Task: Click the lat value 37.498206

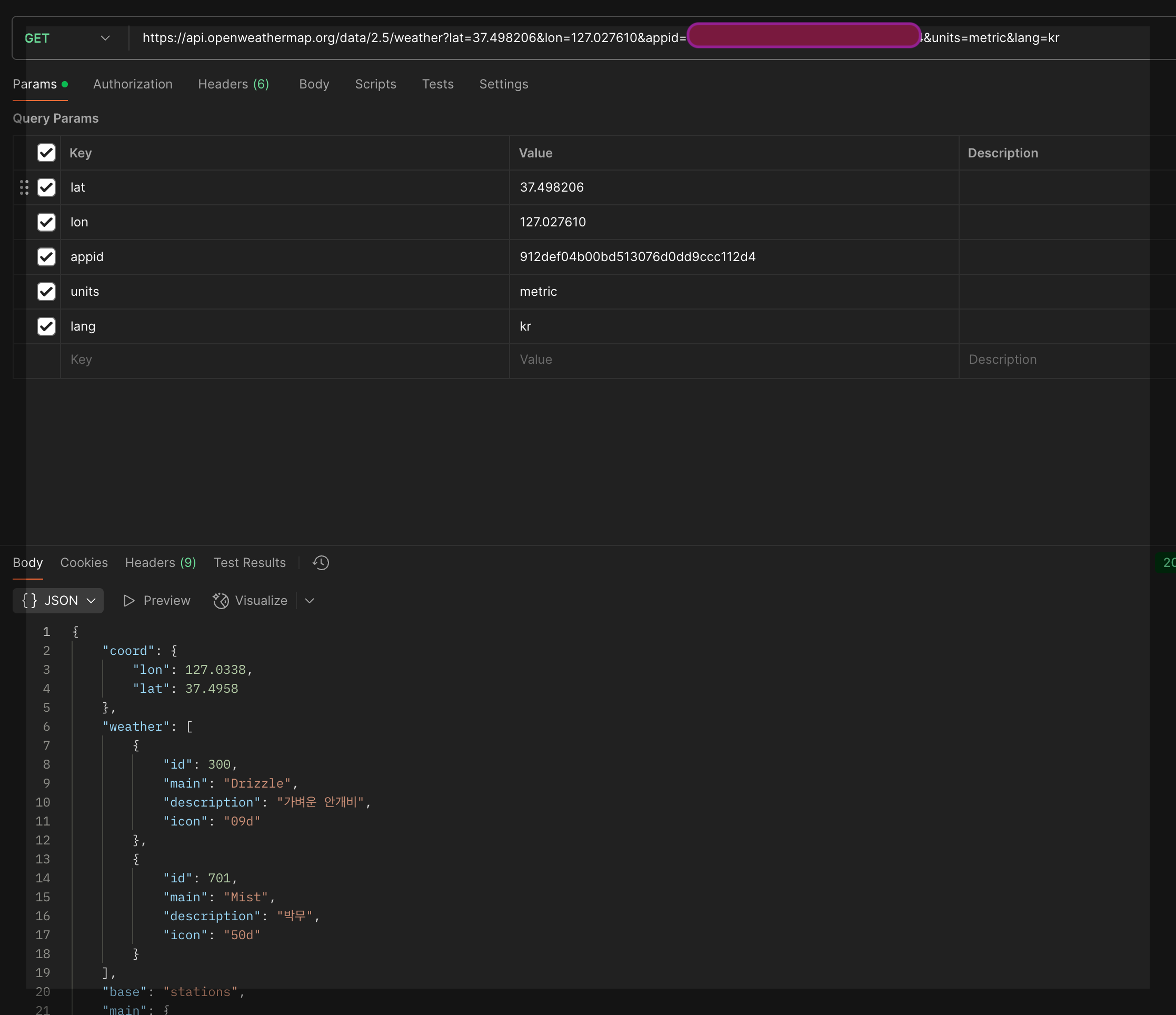Action: pos(734,187)
